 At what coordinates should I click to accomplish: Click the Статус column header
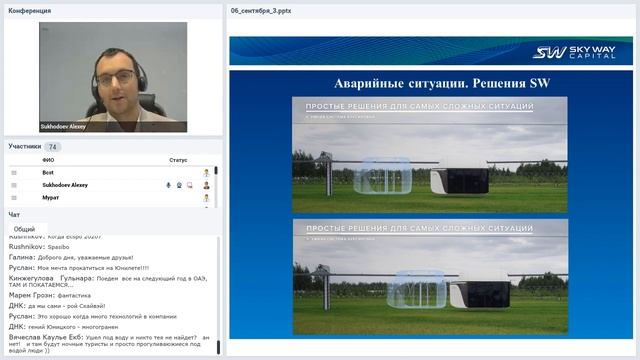[x=178, y=160]
